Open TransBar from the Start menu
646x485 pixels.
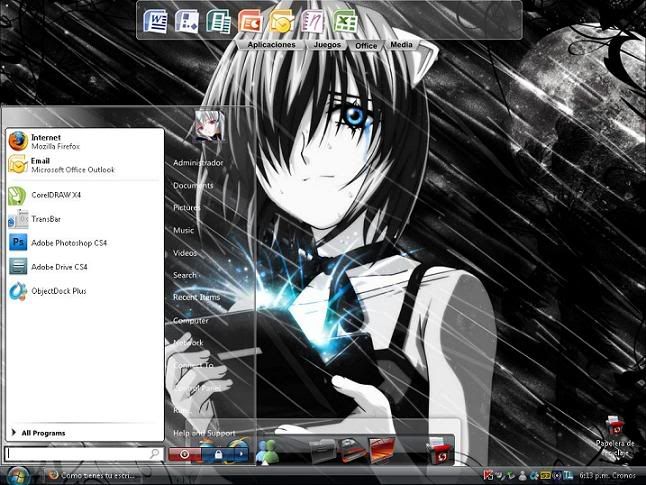[84, 219]
